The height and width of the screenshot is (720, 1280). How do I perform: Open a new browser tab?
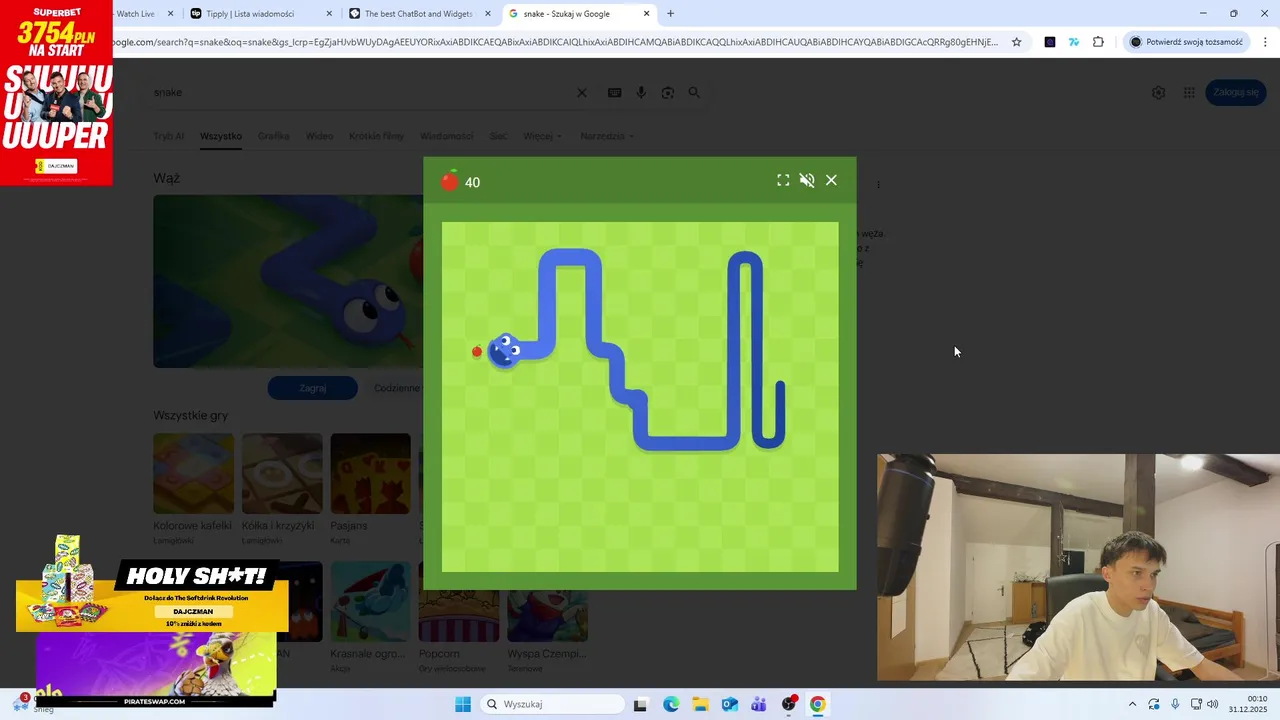[671, 14]
